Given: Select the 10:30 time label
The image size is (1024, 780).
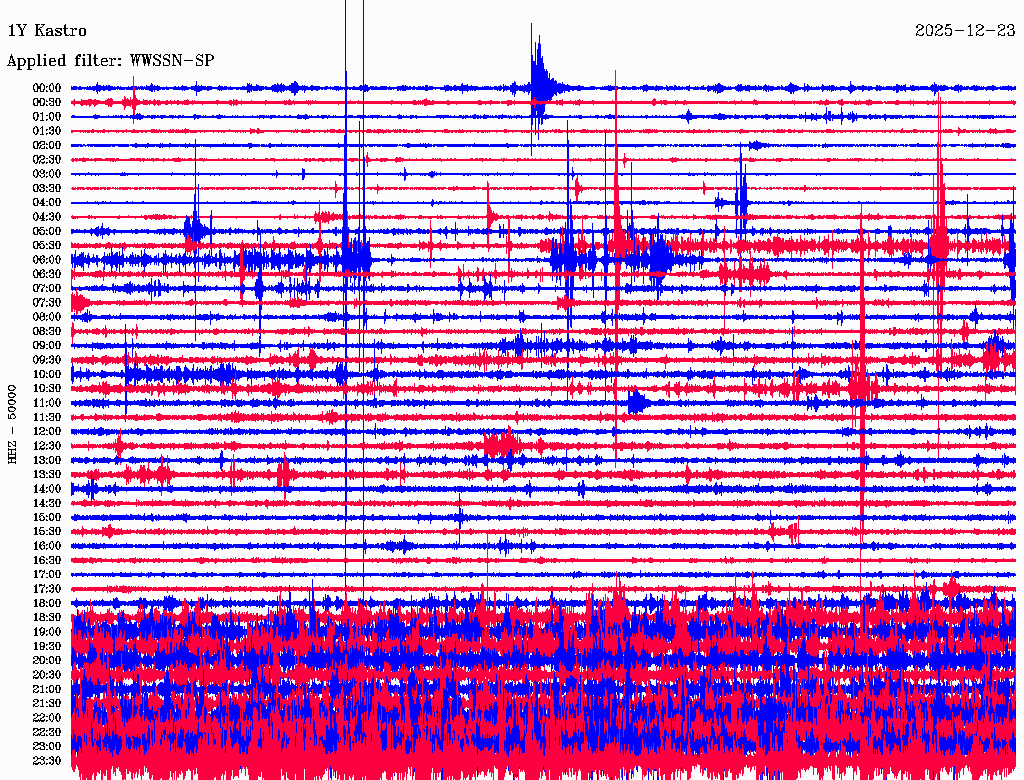Looking at the screenshot, I should 47,388.
